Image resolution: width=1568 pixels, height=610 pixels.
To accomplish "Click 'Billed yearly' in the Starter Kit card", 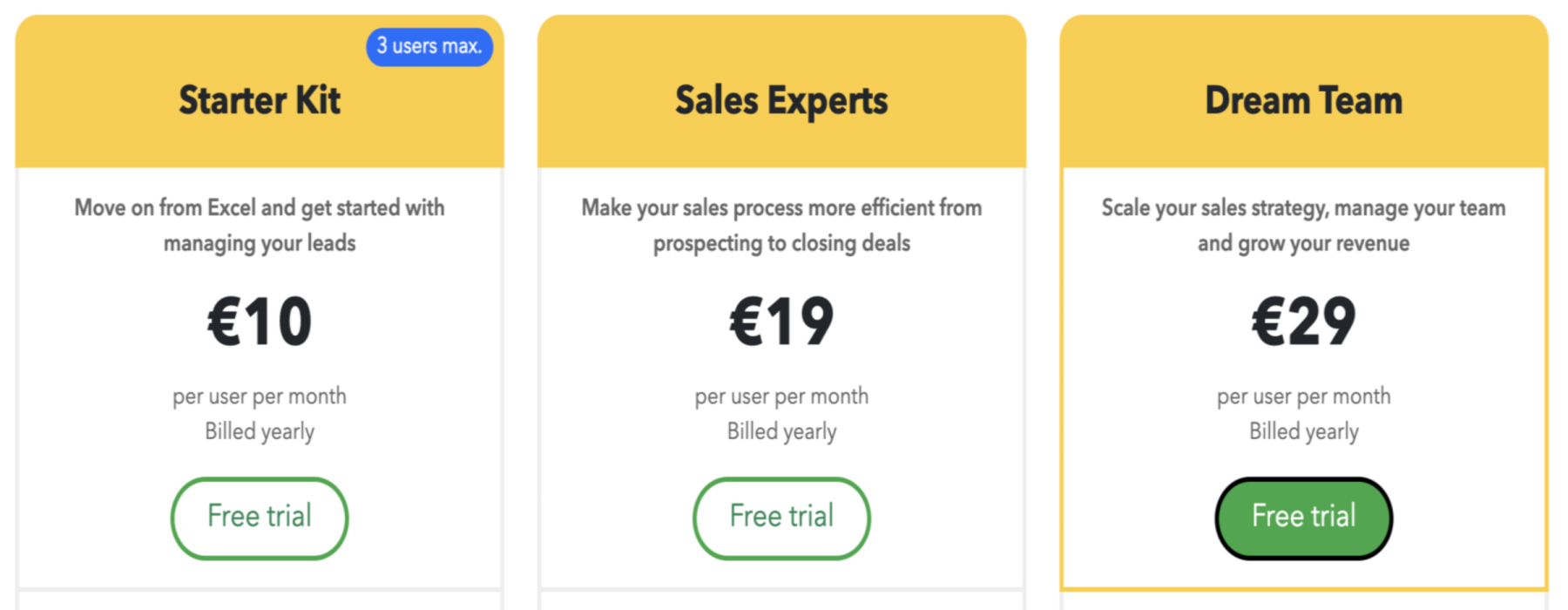I will click(x=260, y=431).
